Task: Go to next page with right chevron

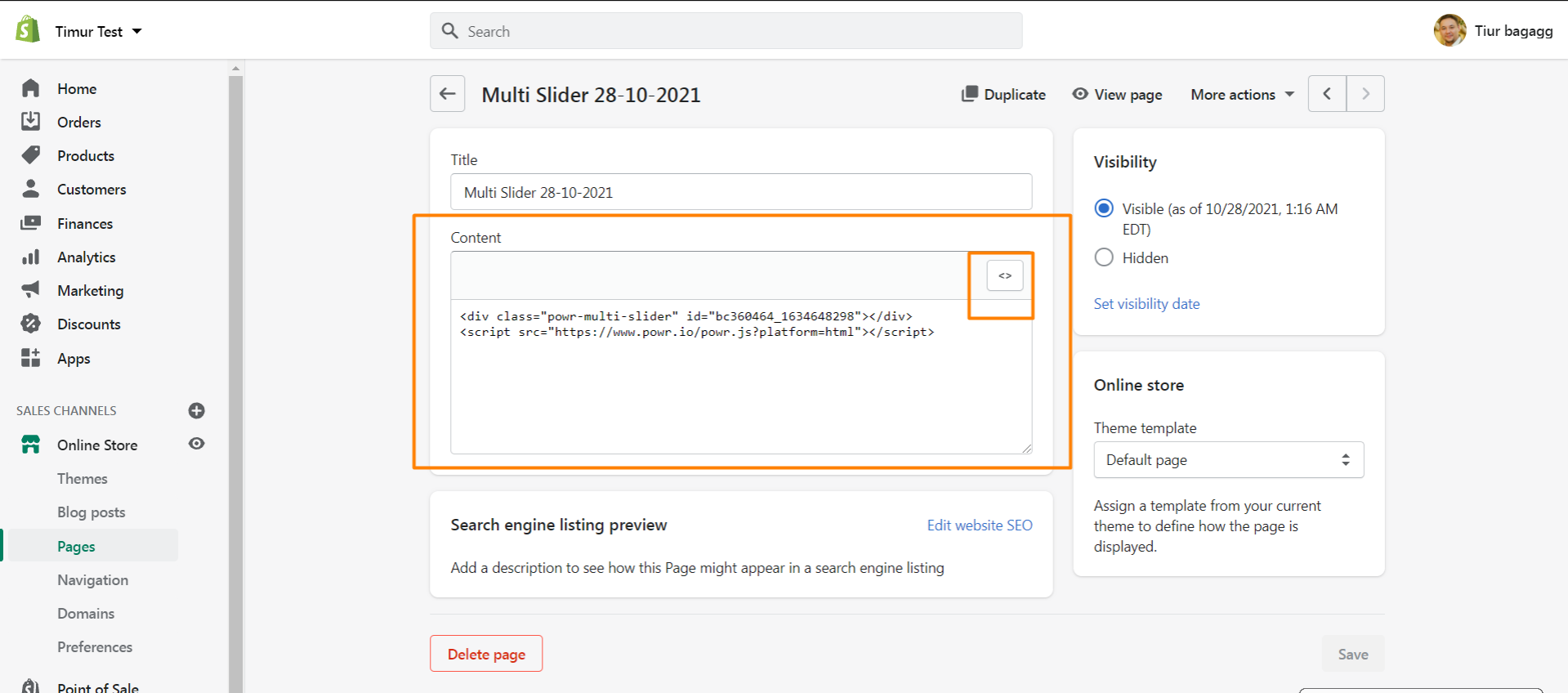Action: pyautogui.click(x=1365, y=94)
